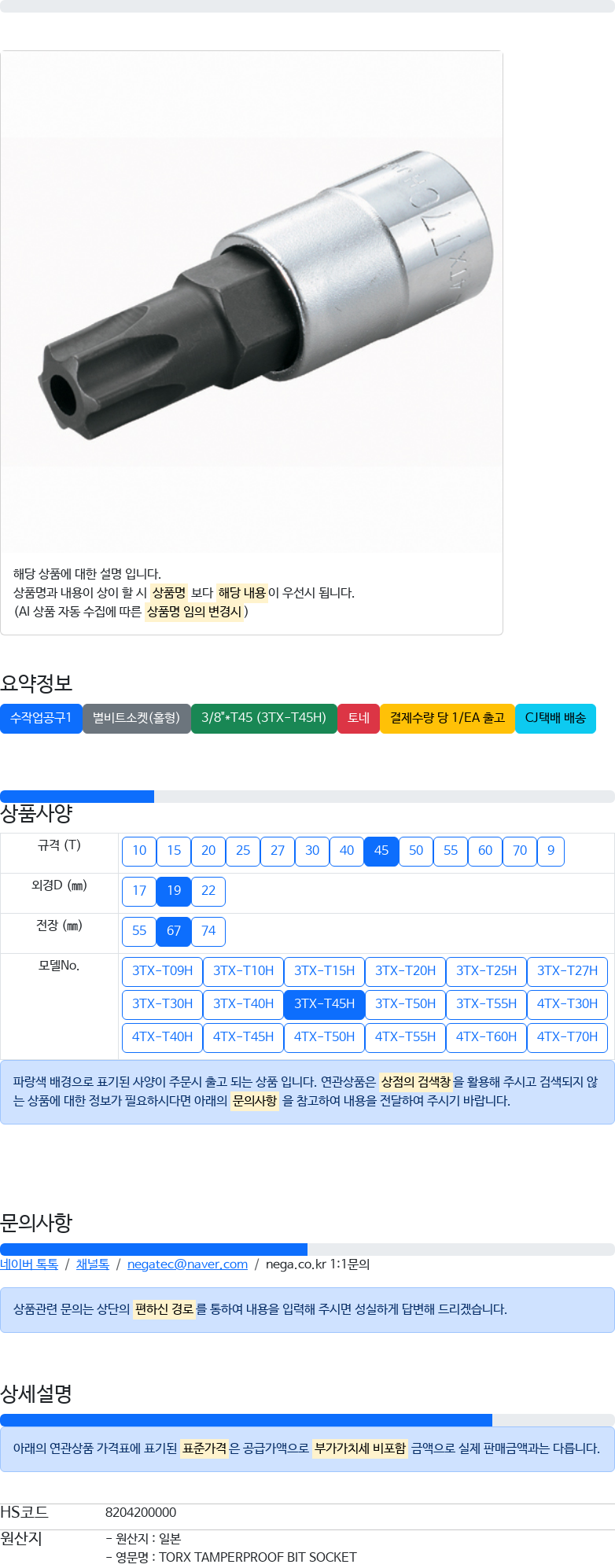Select outer diameter 22 option
The height and width of the screenshot is (1568, 615).
click(208, 891)
